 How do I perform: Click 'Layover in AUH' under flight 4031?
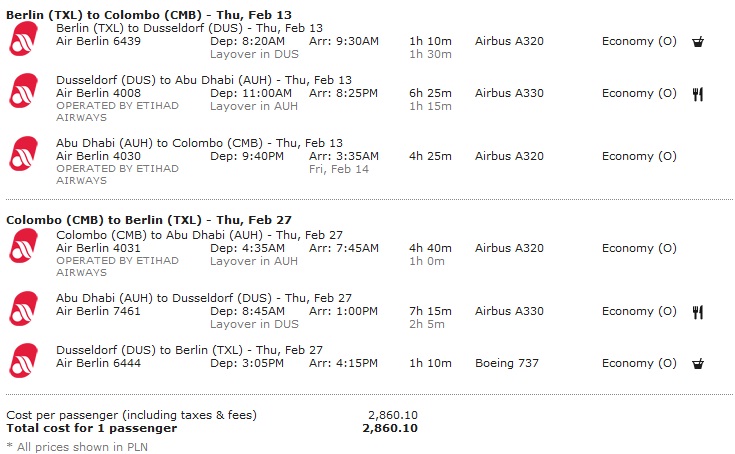(254, 261)
